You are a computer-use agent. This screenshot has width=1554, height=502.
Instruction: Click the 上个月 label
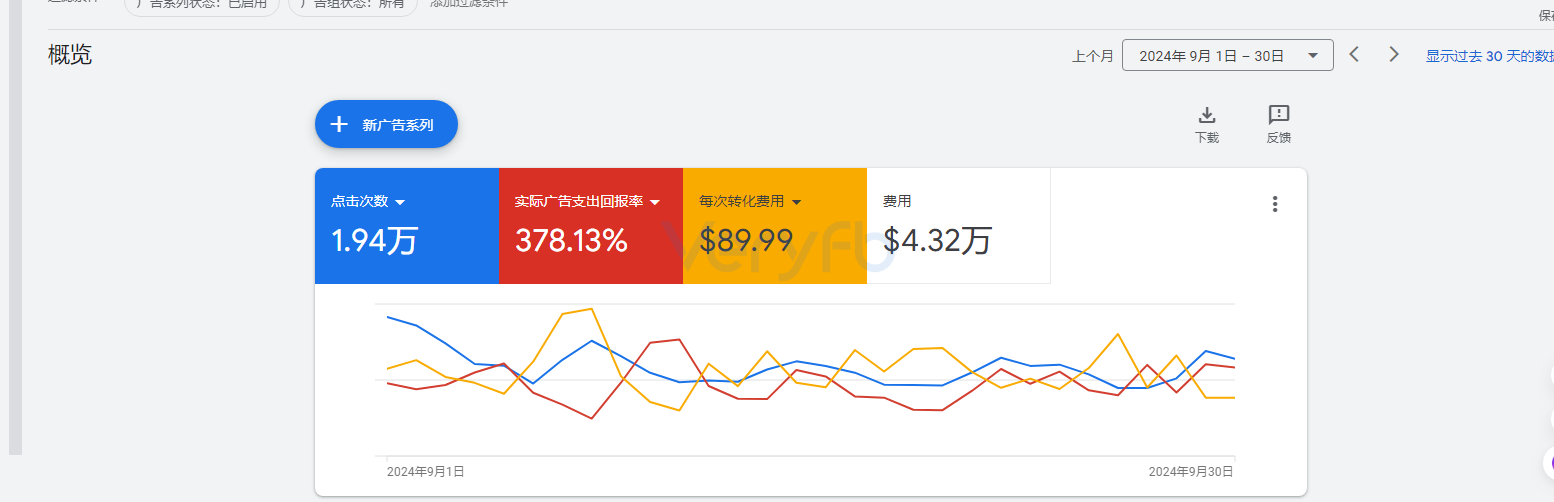[1092, 56]
